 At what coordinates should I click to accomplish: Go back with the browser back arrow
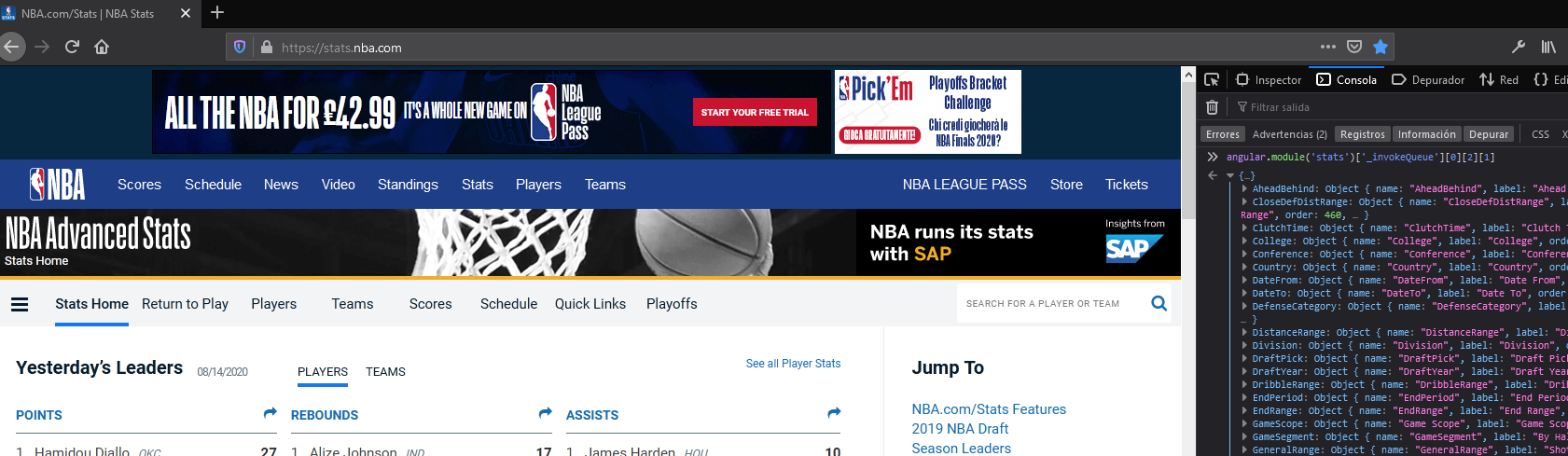tap(11, 47)
